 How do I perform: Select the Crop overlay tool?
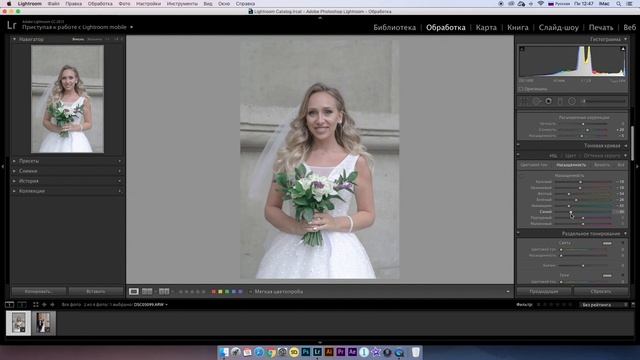524,101
